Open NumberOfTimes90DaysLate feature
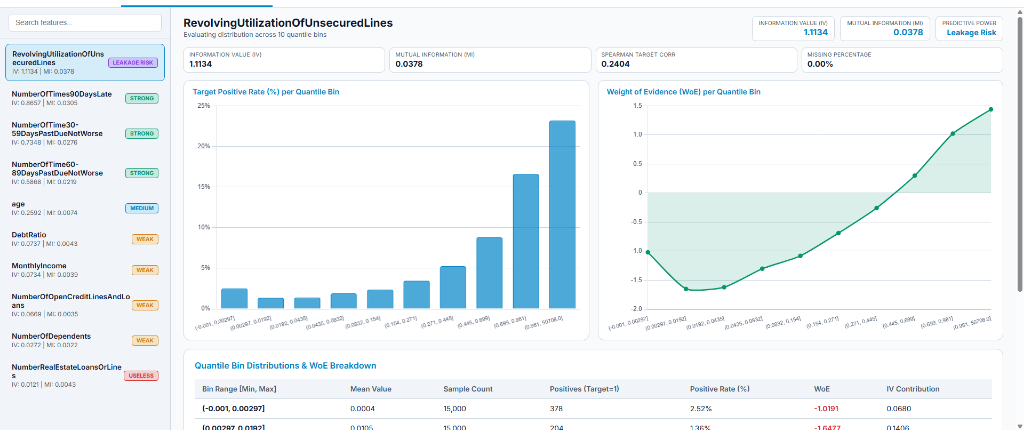 click(x=85, y=98)
